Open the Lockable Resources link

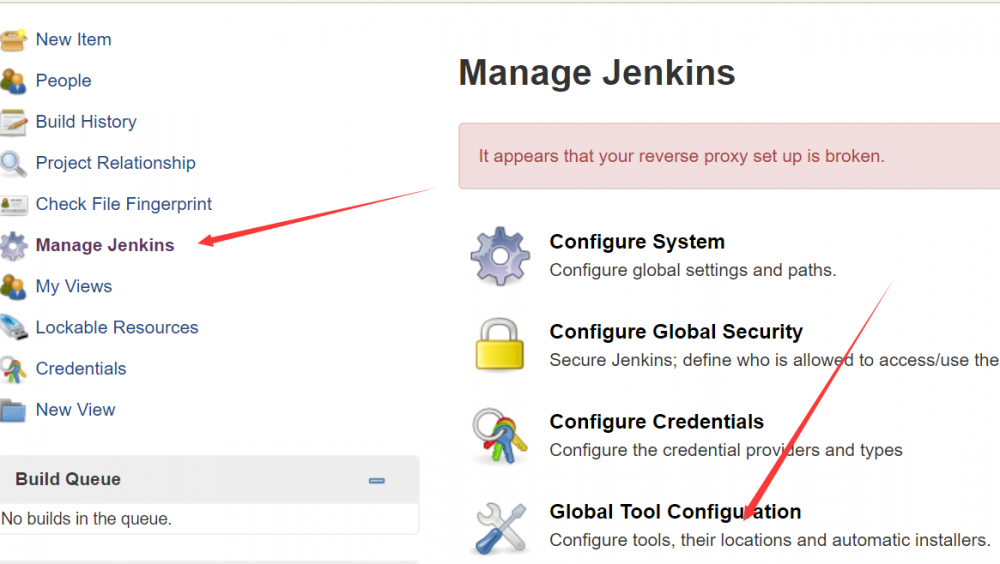pos(117,328)
